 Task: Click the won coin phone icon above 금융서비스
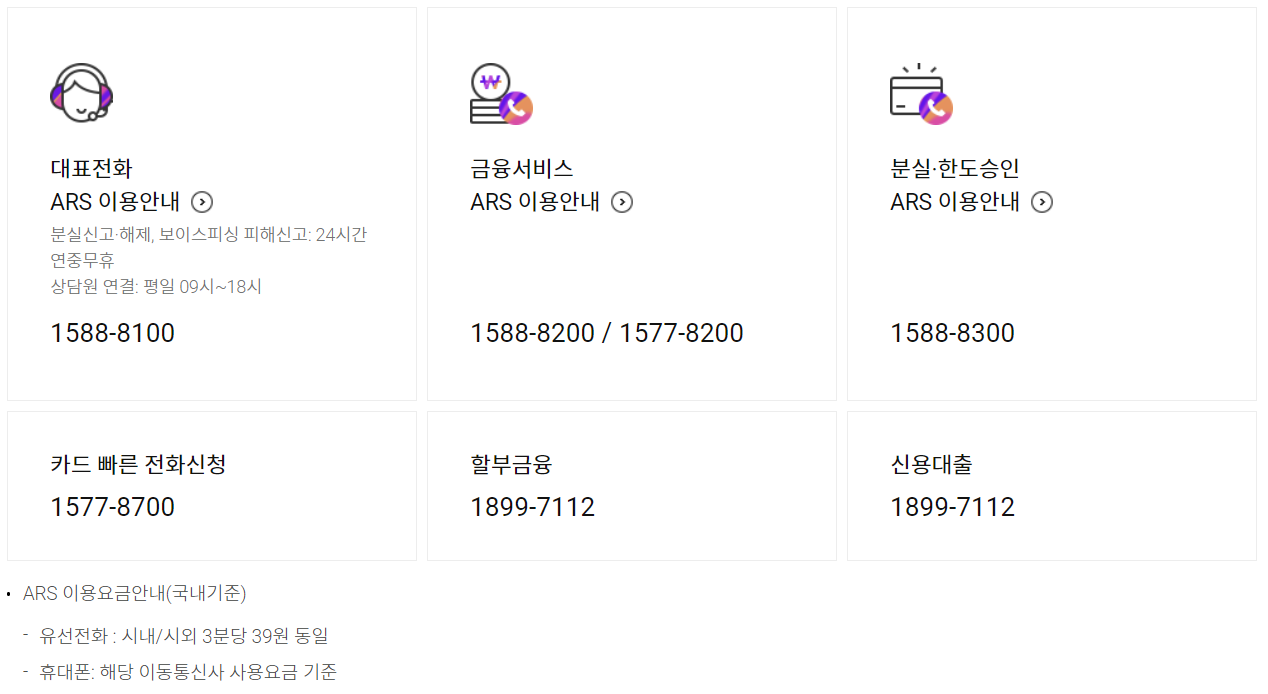tap(502, 94)
